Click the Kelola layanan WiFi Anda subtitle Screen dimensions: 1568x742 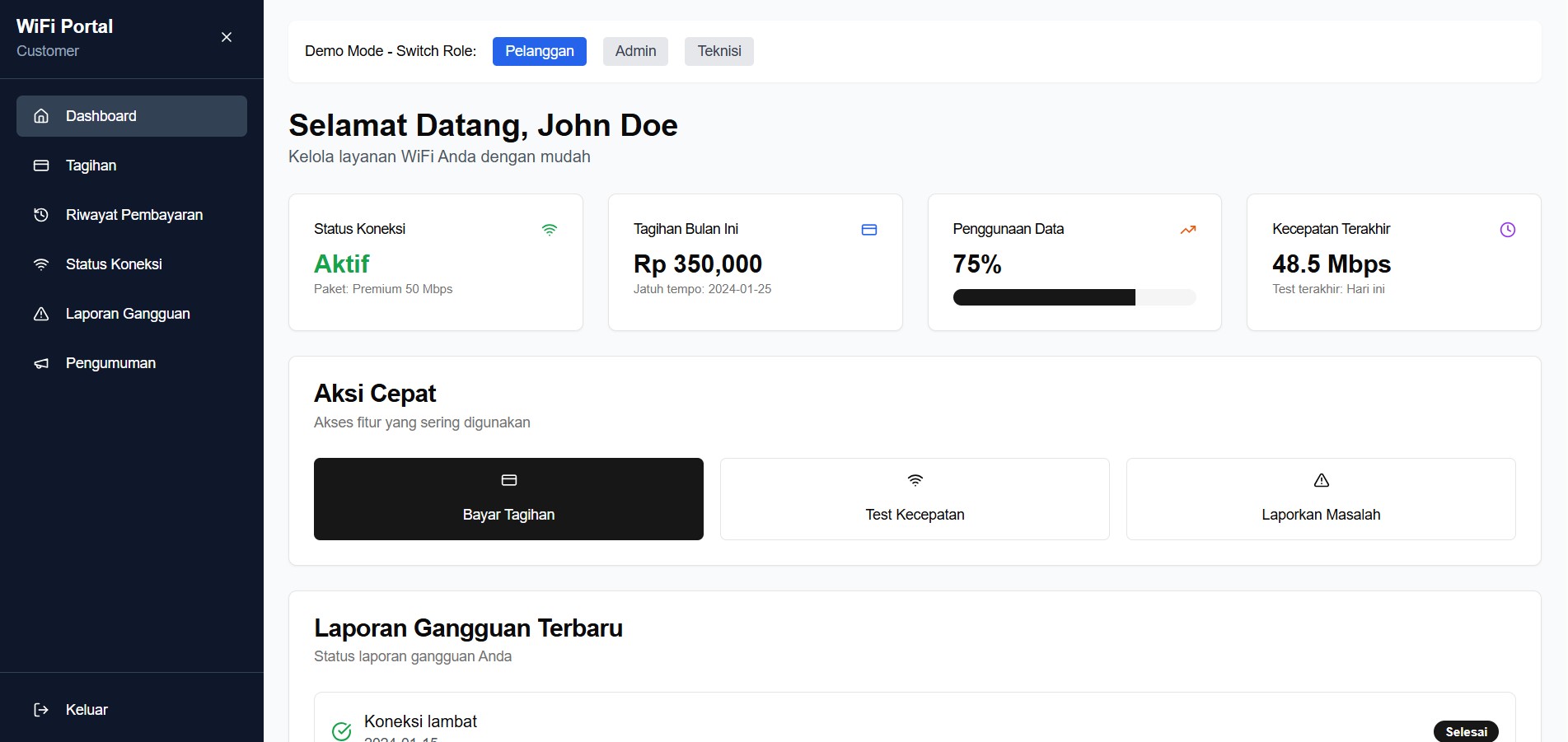point(439,156)
